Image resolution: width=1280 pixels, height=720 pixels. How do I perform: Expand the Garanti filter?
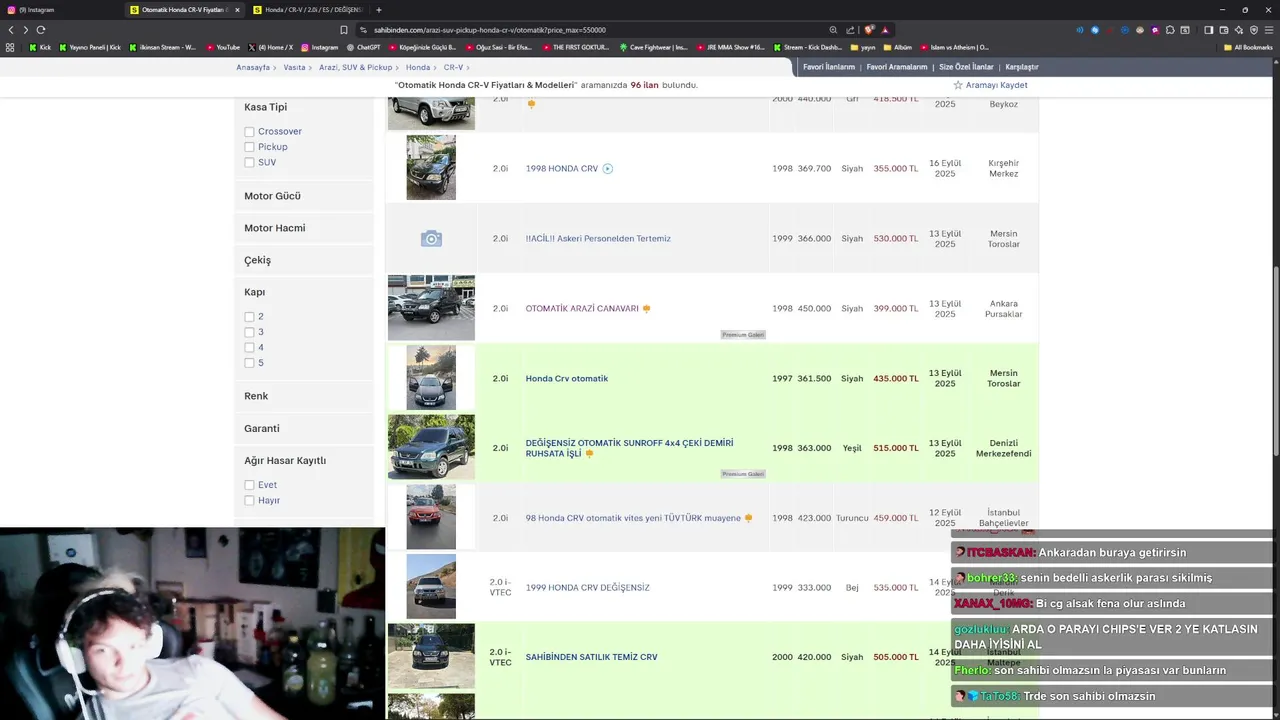click(262, 428)
